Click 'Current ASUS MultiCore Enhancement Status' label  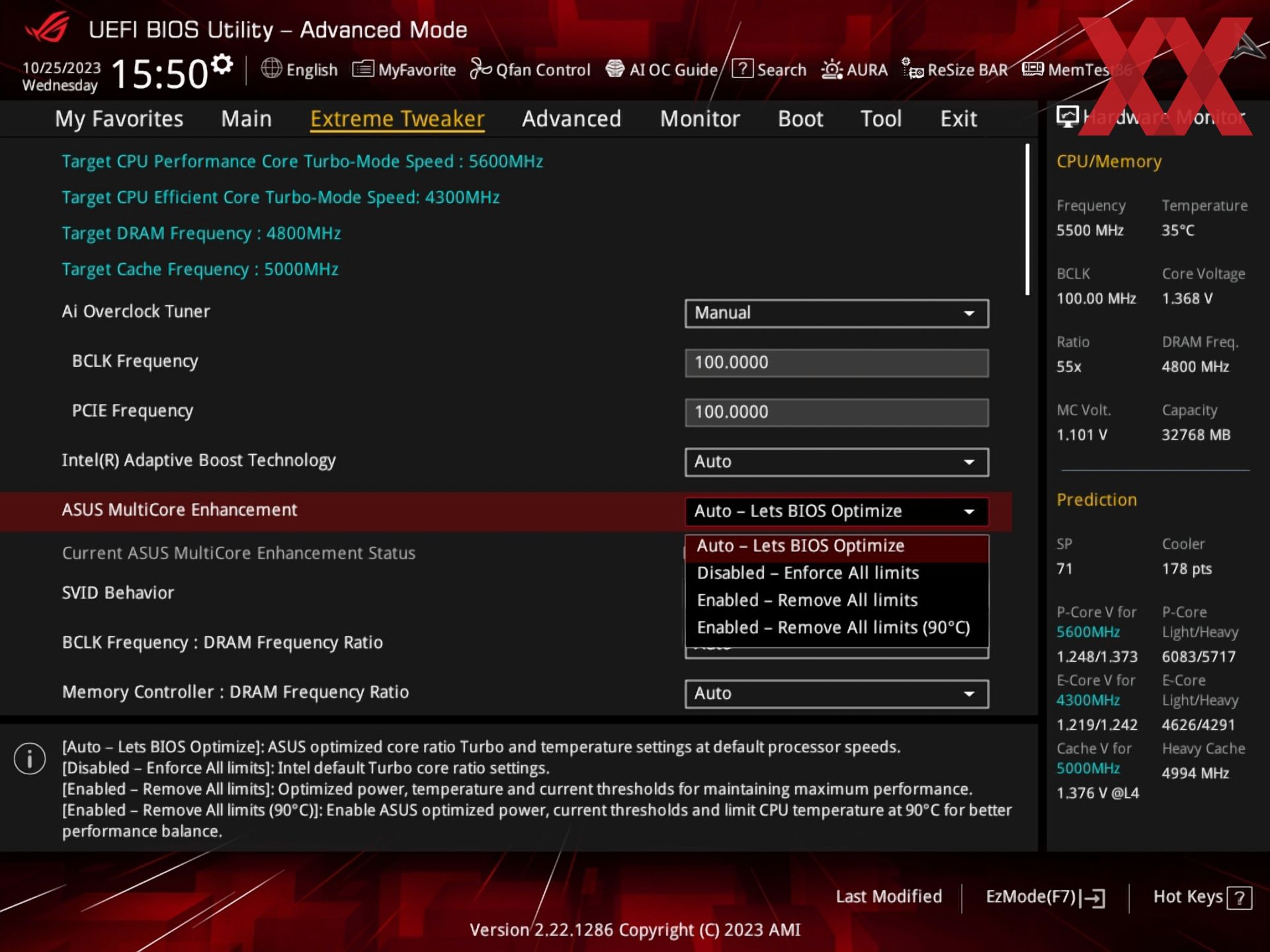239,553
